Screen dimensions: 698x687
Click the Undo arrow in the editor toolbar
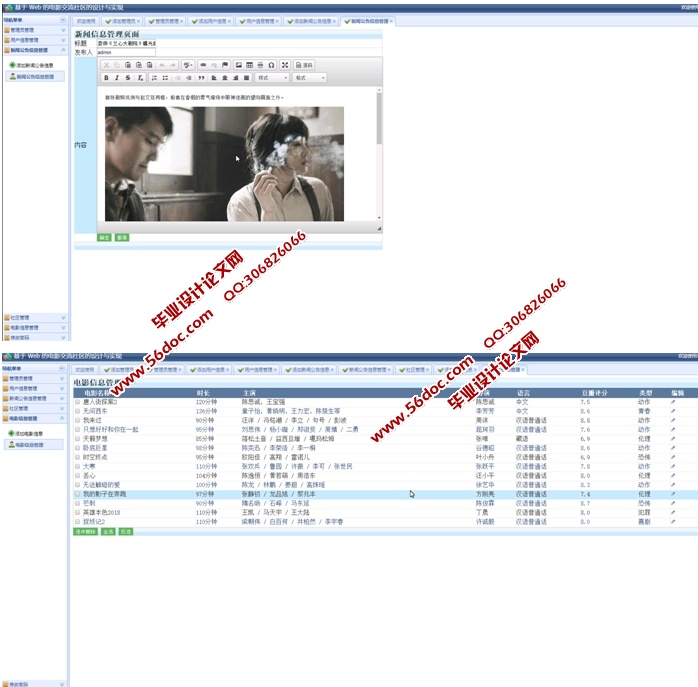(162, 65)
